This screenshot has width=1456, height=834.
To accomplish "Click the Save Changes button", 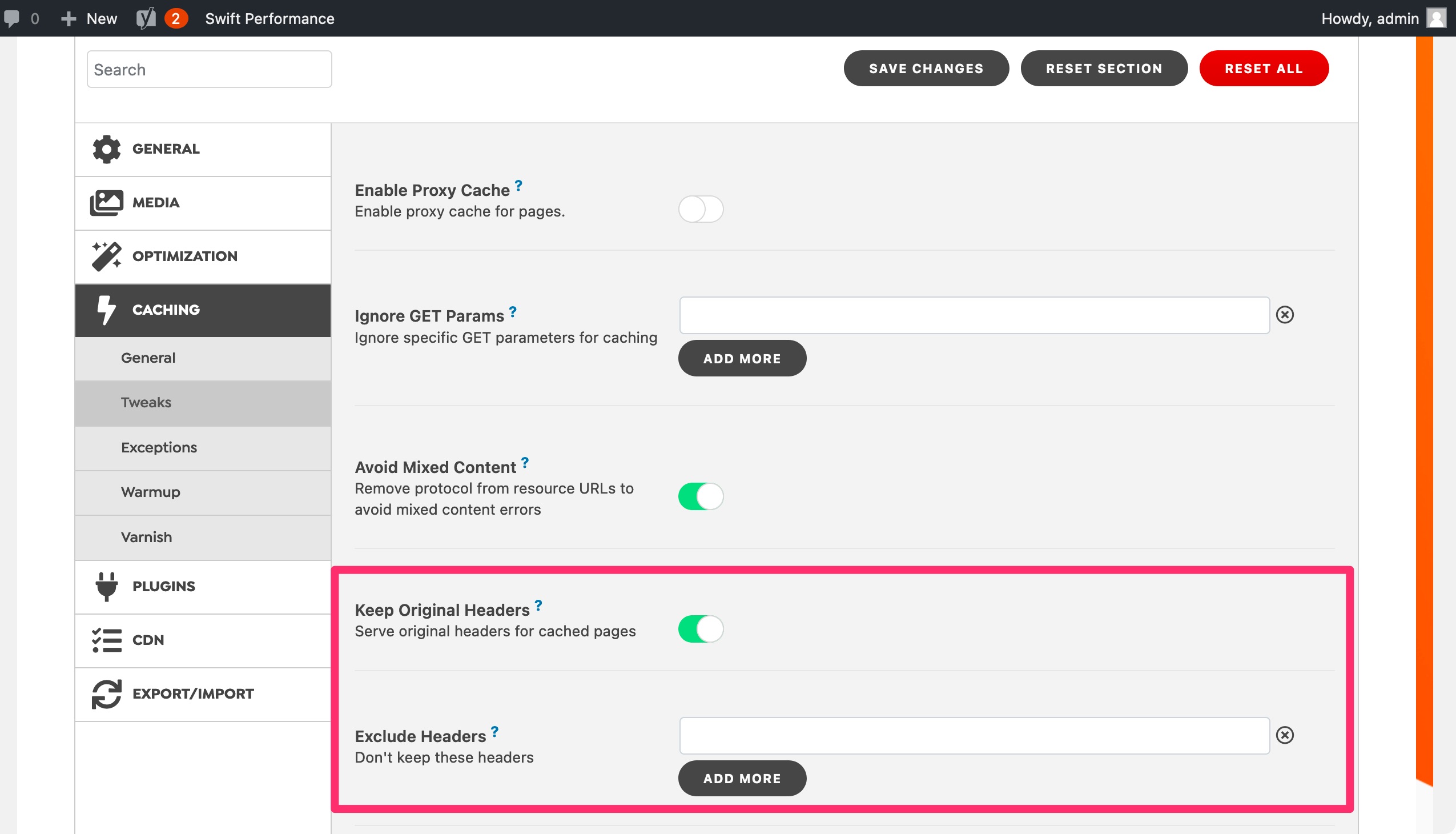I will pyautogui.click(x=926, y=69).
